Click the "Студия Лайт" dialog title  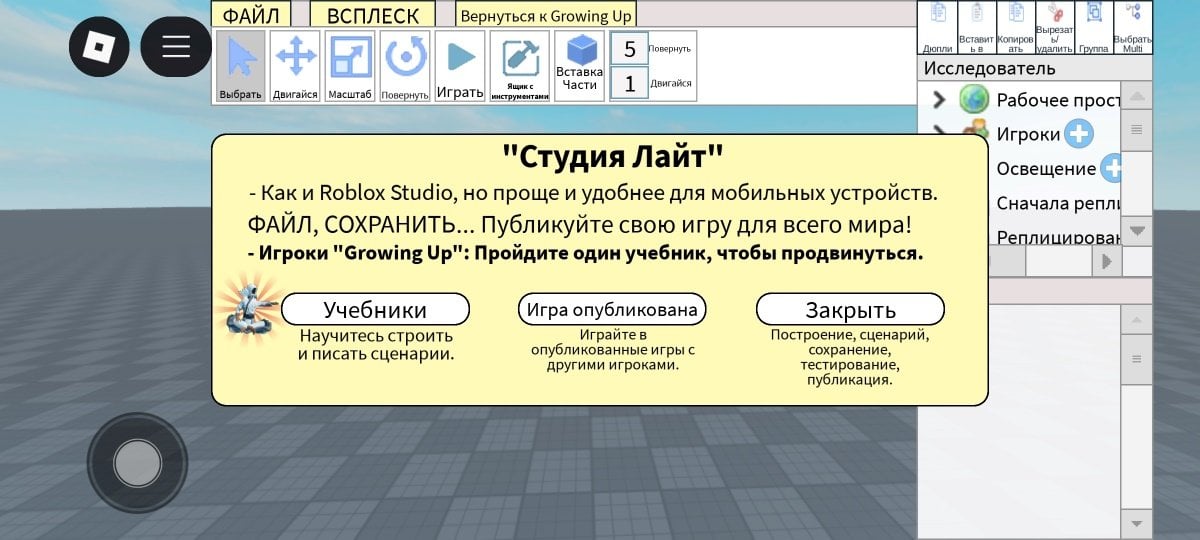[x=612, y=157]
